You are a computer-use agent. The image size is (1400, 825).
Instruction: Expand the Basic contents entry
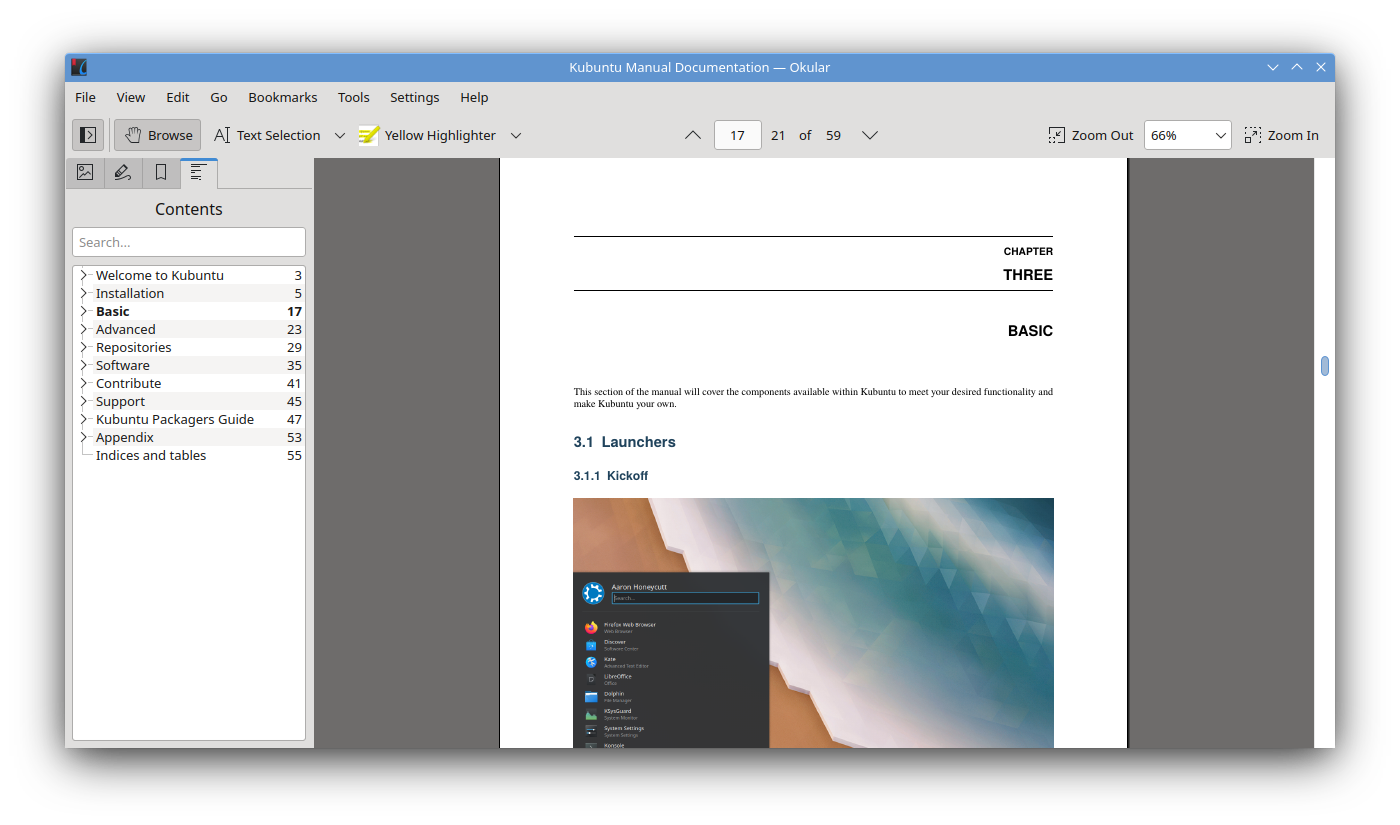84,311
